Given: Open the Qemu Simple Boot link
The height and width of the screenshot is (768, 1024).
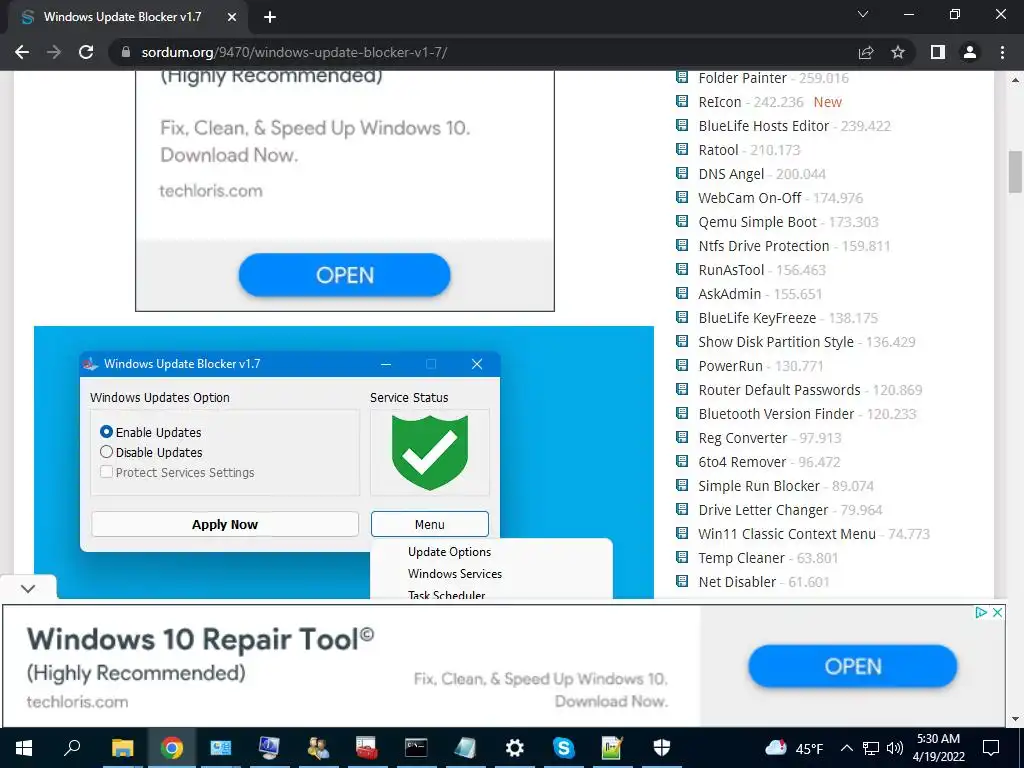Looking at the screenshot, I should [758, 222].
